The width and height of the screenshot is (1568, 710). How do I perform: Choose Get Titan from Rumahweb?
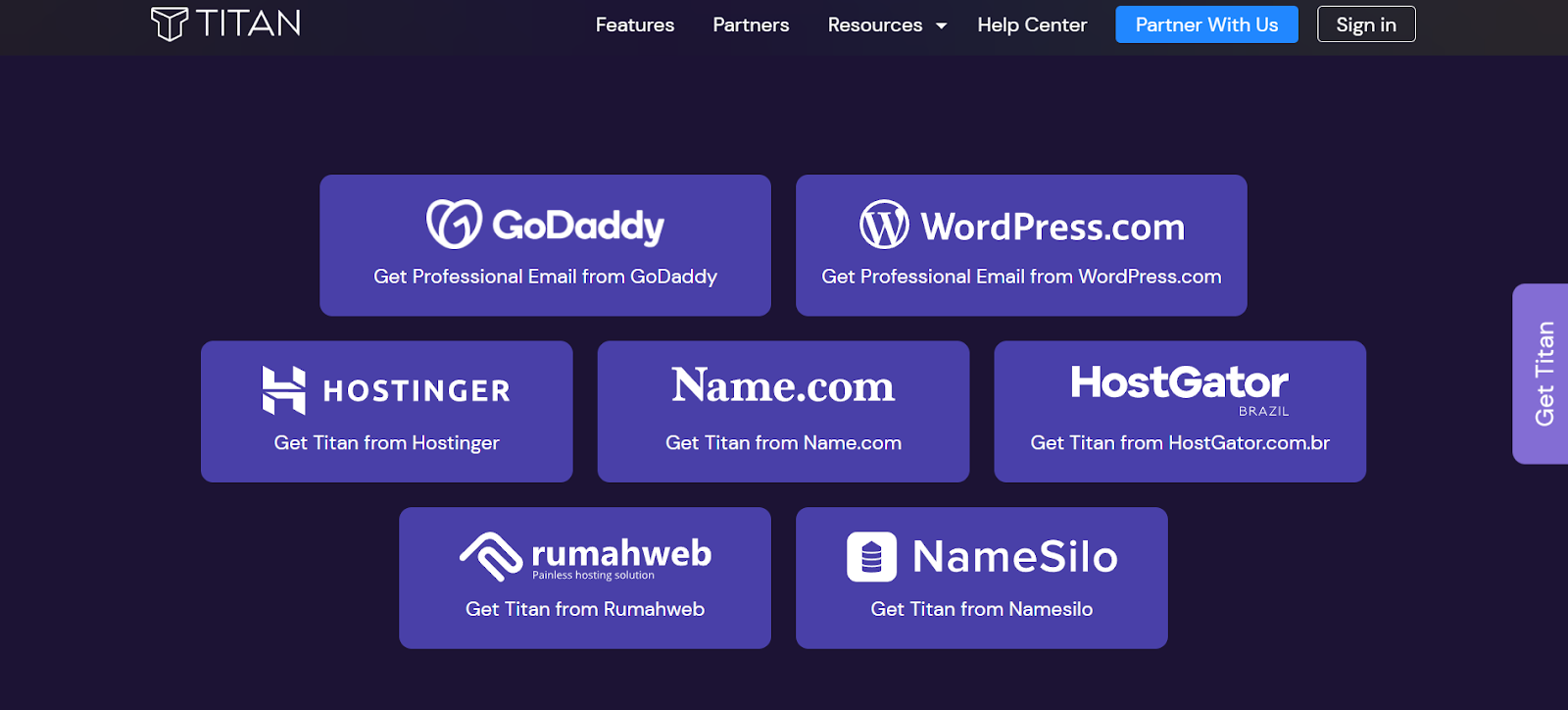pyautogui.click(x=585, y=609)
